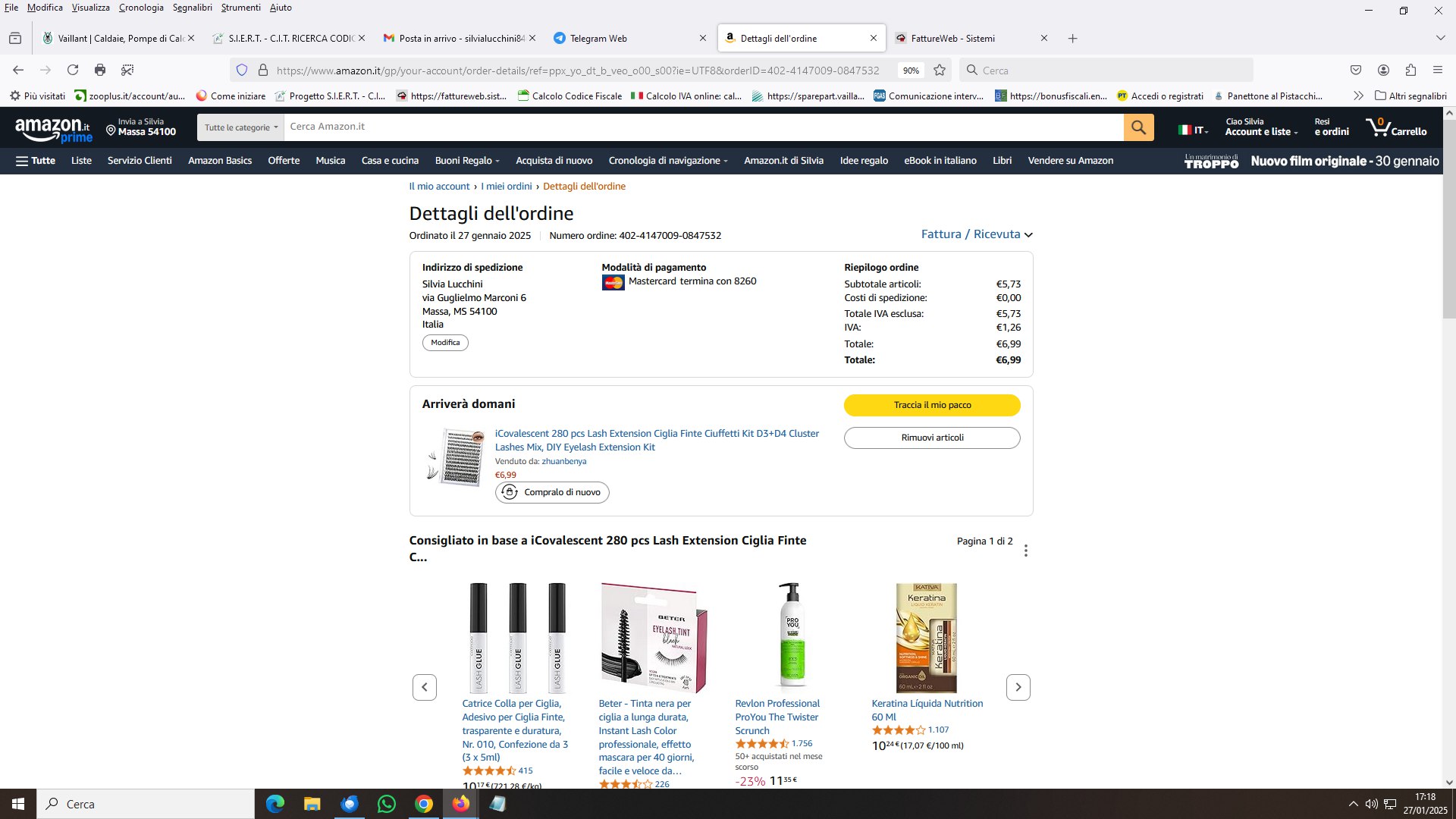
Task: Click the three-dot menu beside Pagina 1 di 2
Action: coord(1026,551)
